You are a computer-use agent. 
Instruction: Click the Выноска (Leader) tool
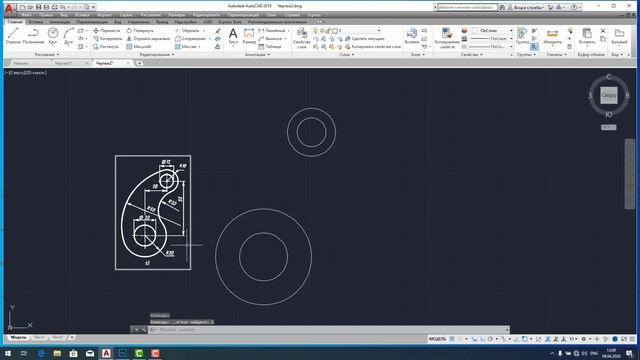[x=270, y=38]
